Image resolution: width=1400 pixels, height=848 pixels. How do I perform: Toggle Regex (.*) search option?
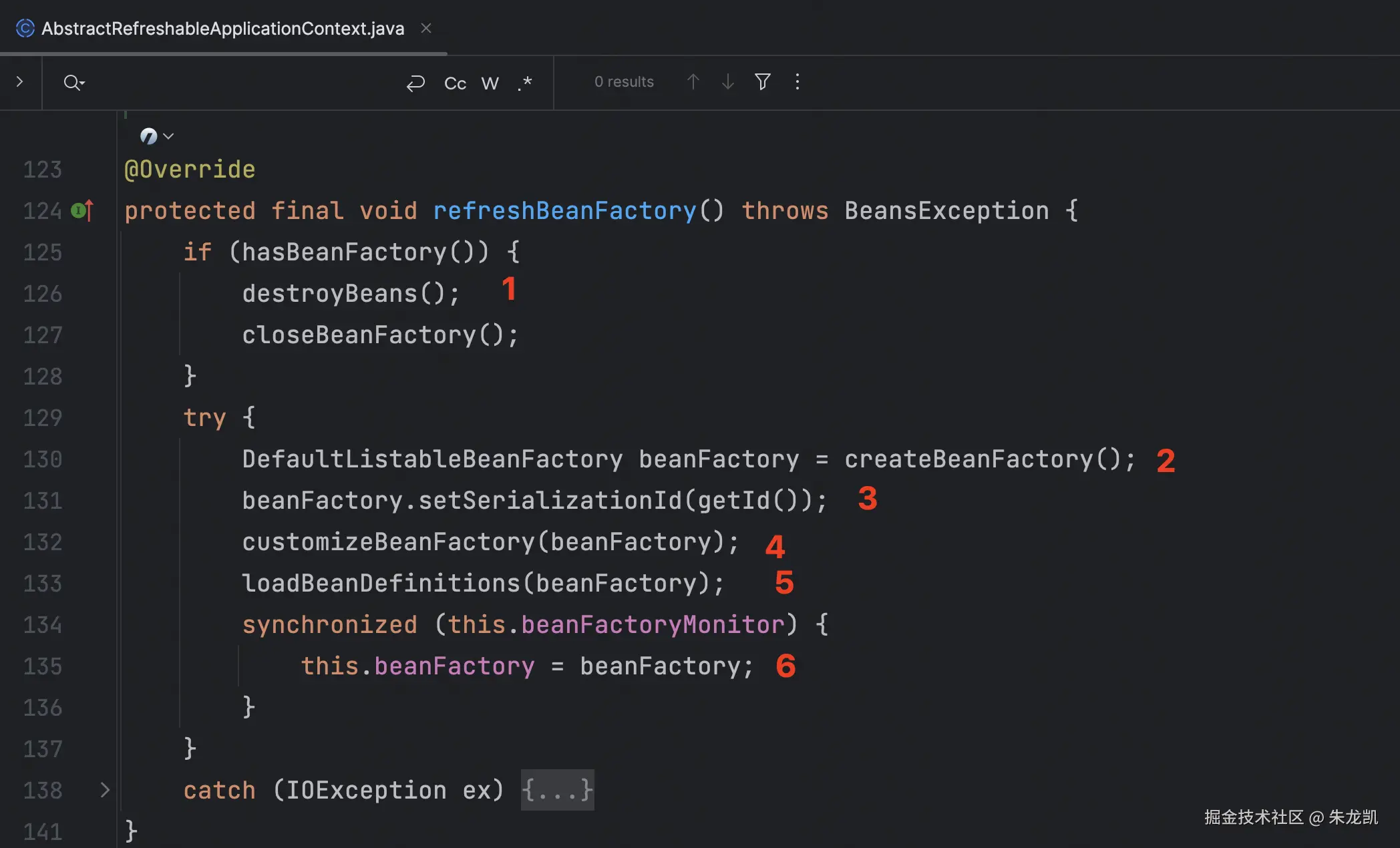[x=525, y=83]
